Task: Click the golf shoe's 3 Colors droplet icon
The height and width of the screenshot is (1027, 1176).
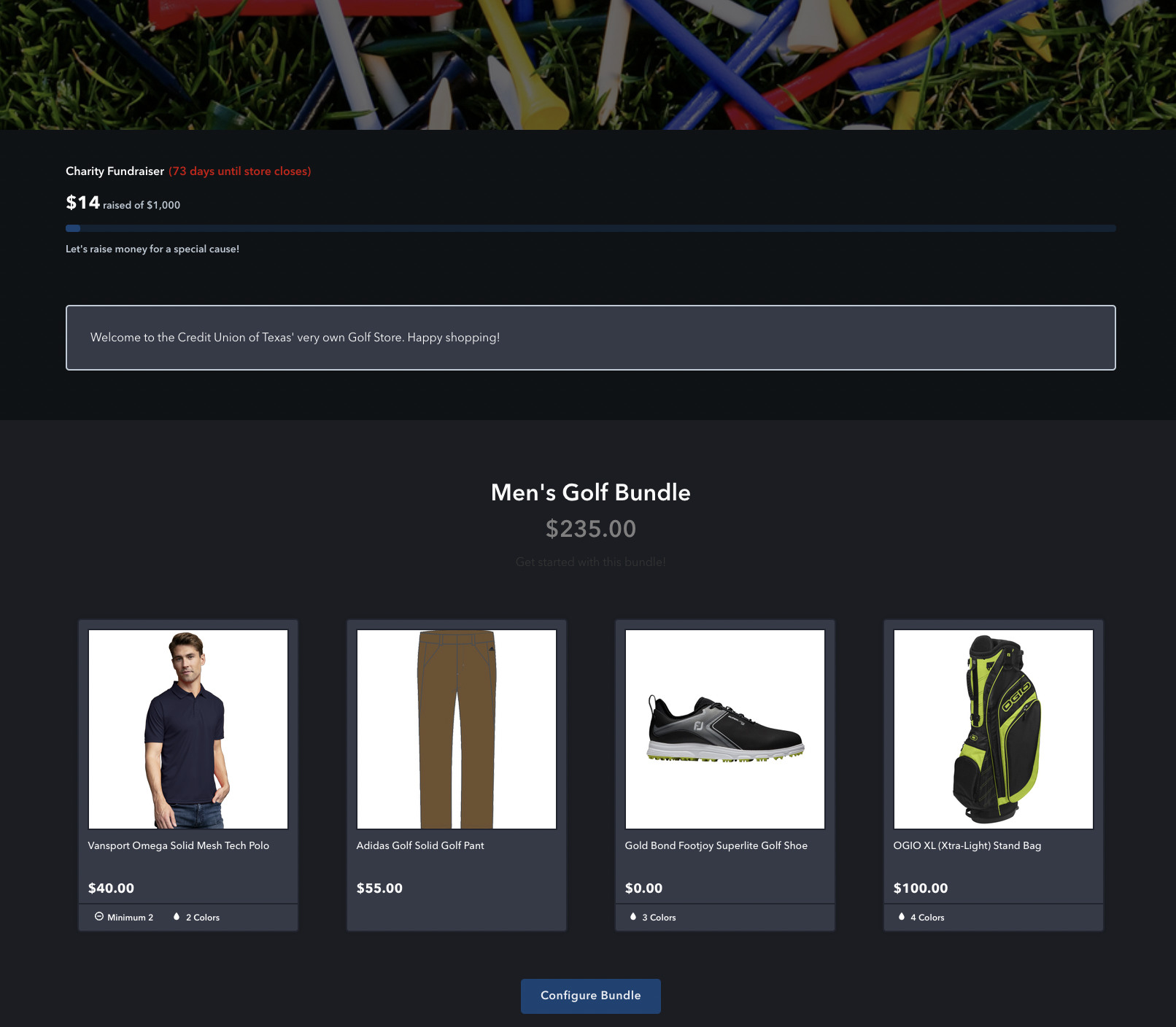Action: (x=633, y=917)
